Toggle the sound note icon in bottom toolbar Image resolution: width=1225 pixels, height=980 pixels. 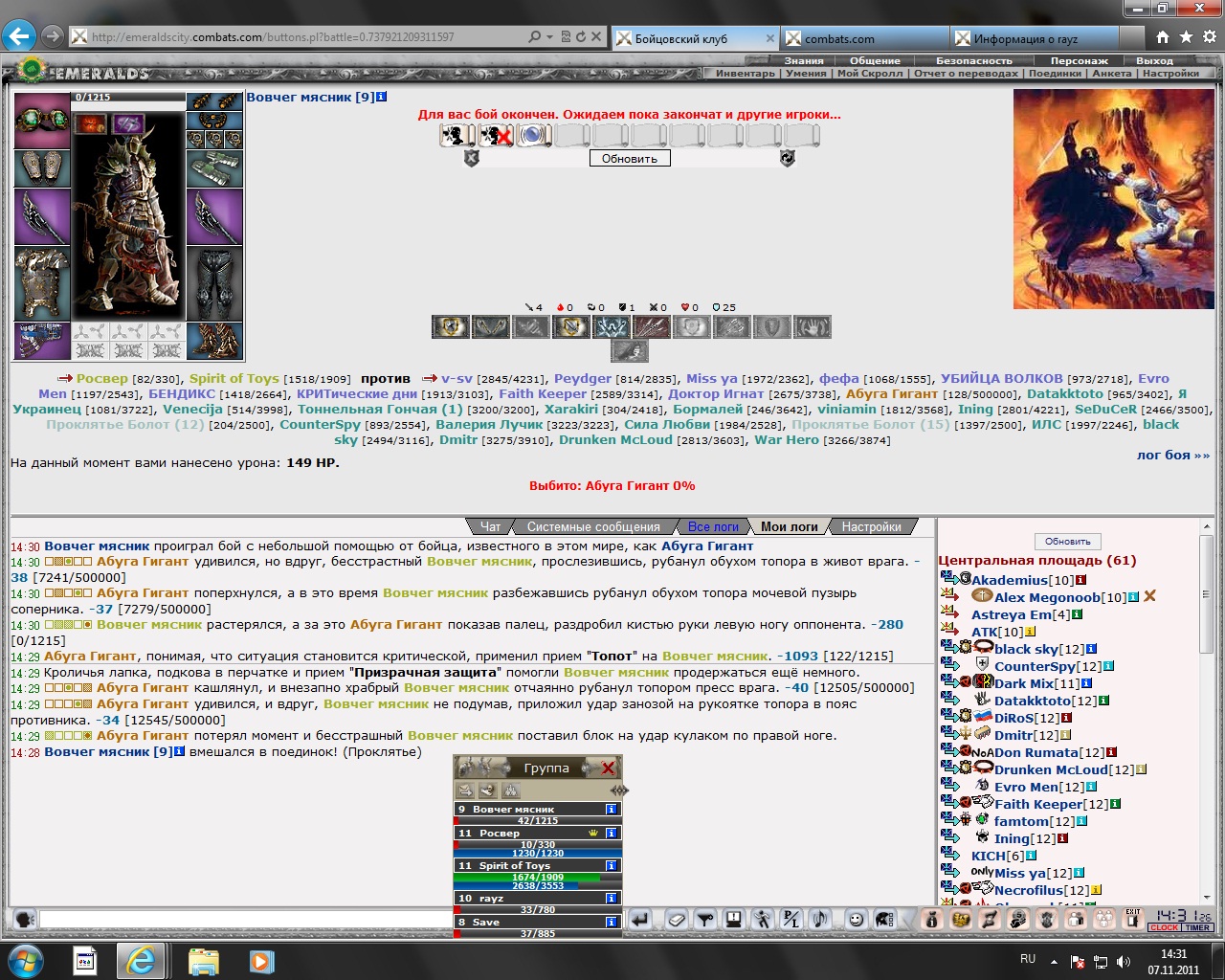coord(820,920)
